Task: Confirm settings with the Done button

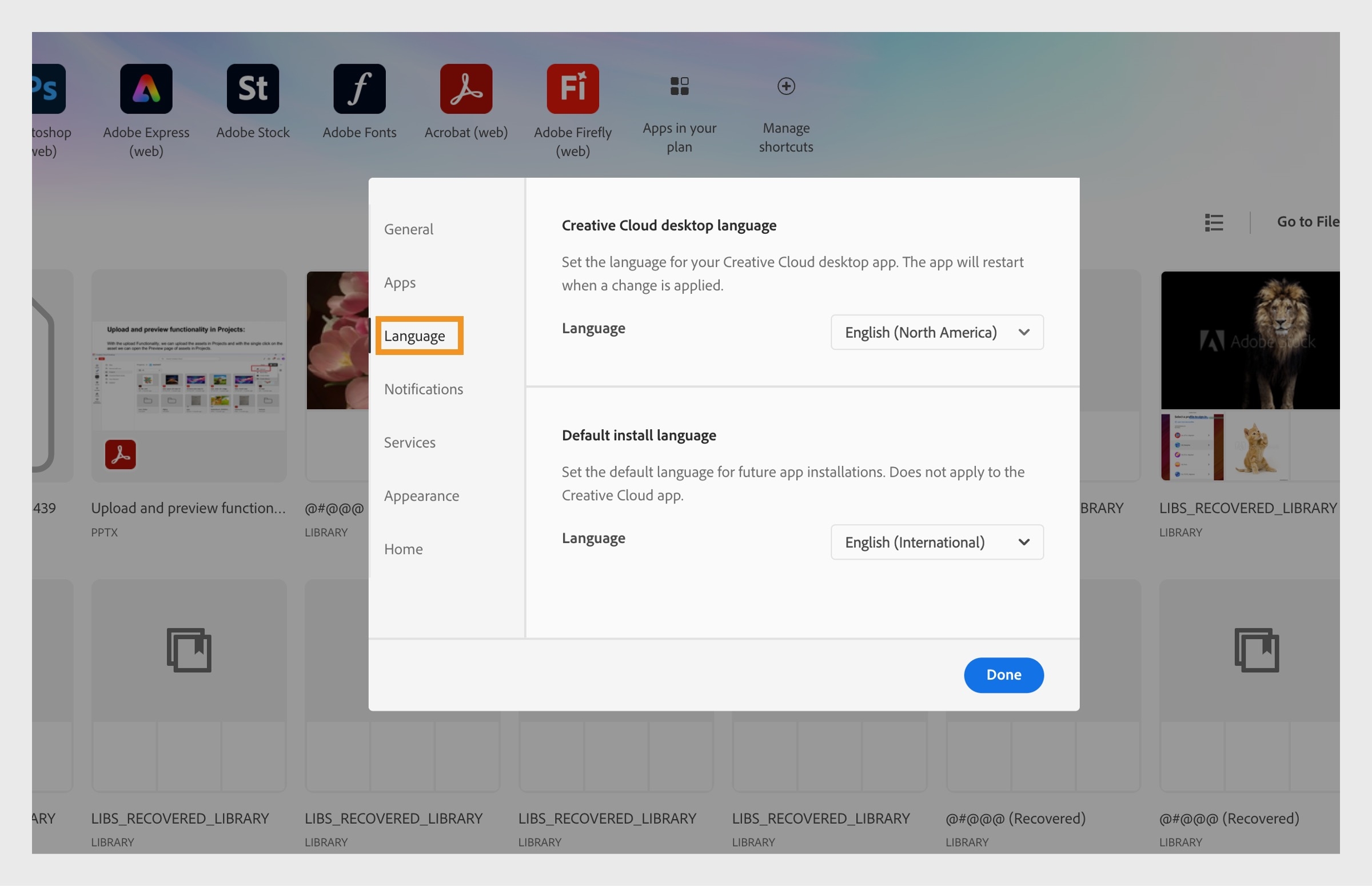Action: (x=1003, y=675)
